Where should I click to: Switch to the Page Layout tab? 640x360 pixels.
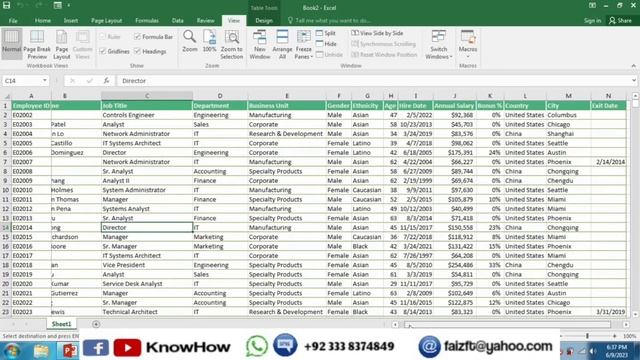tap(107, 20)
